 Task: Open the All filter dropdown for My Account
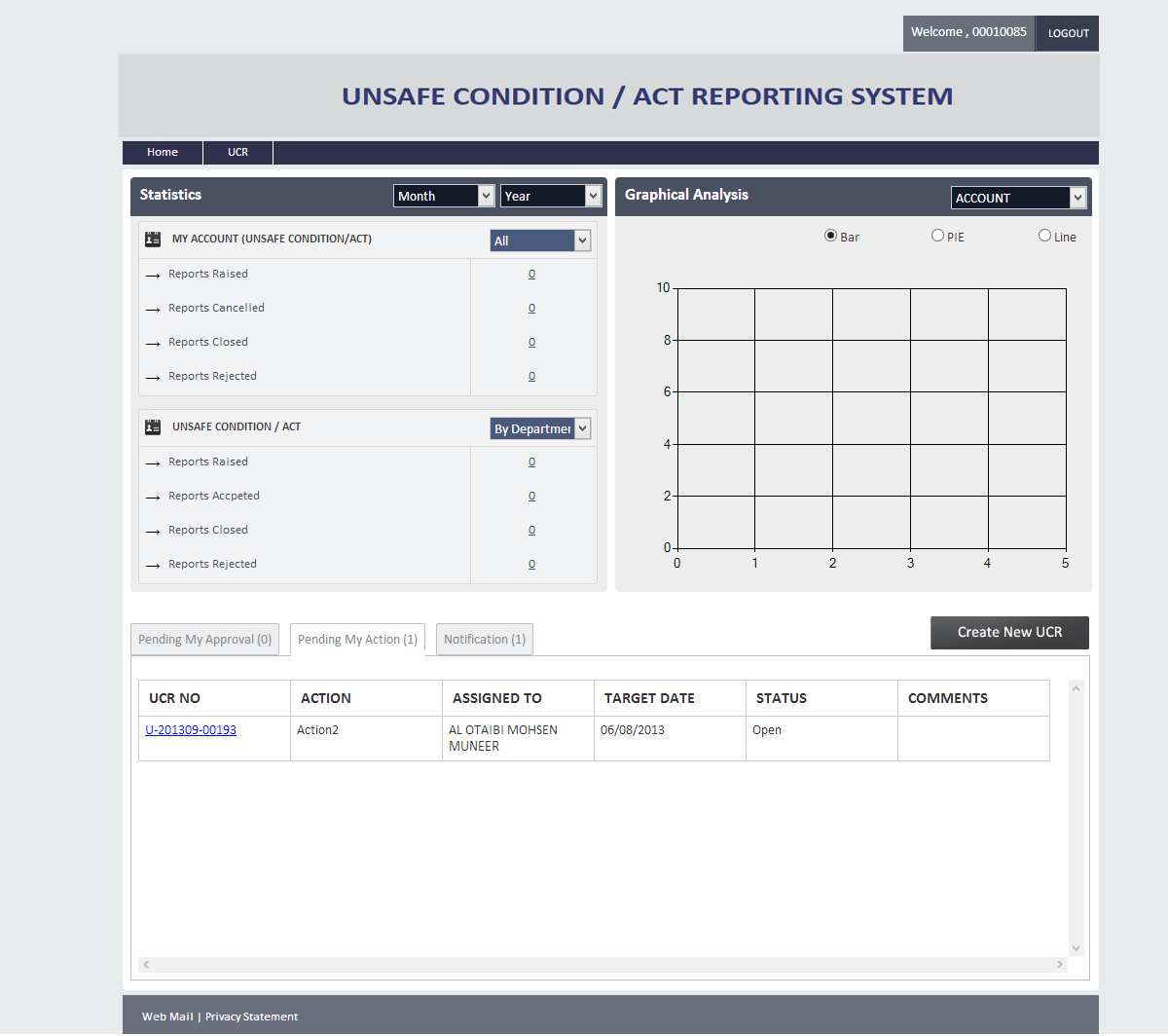(540, 240)
